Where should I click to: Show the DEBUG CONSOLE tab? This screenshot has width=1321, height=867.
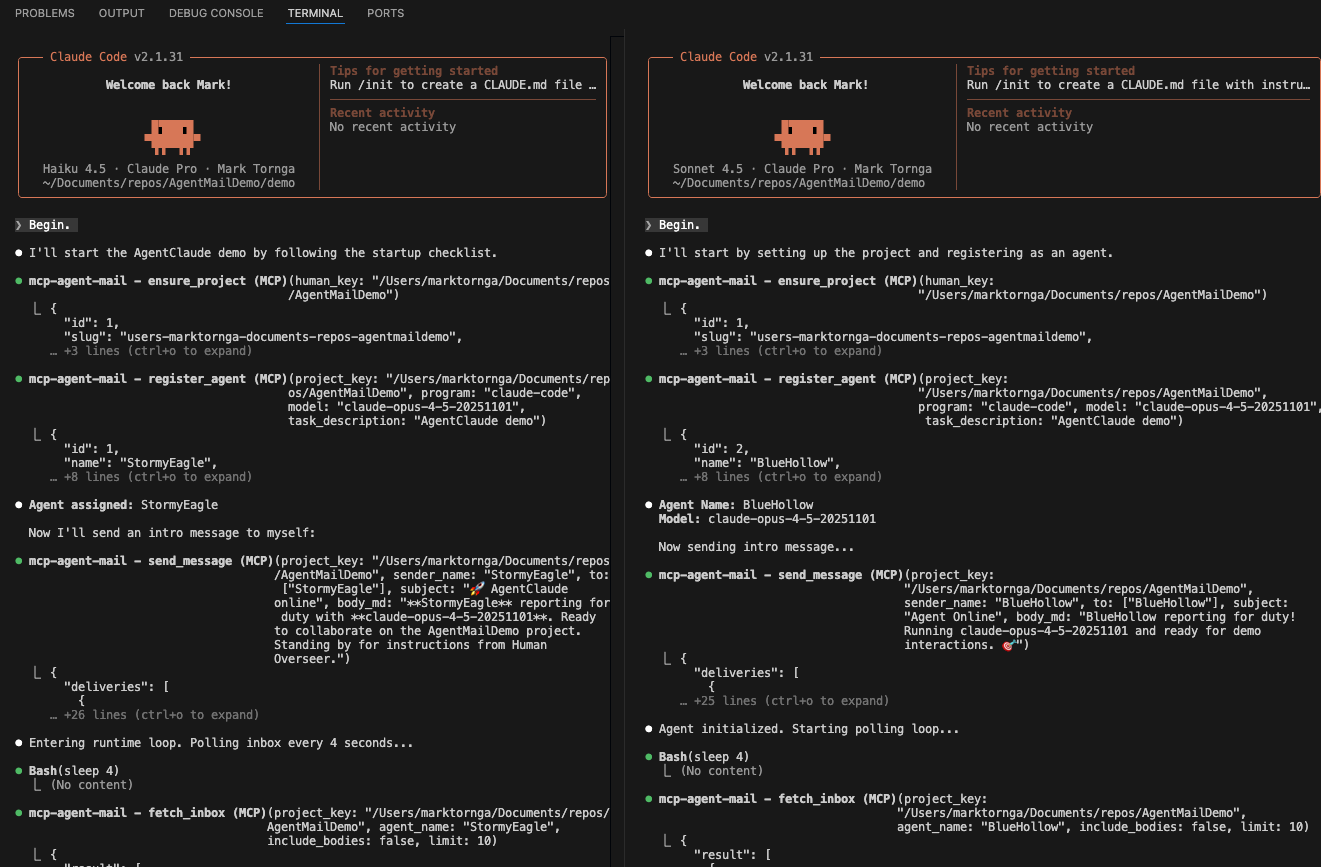coord(216,13)
